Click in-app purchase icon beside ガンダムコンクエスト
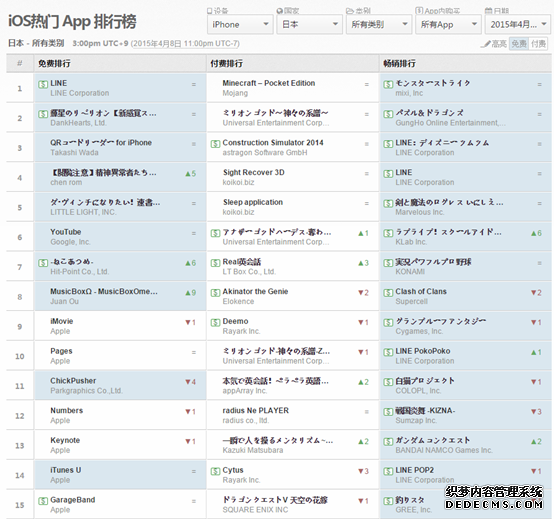The width and height of the screenshot is (554, 519). 388,441
